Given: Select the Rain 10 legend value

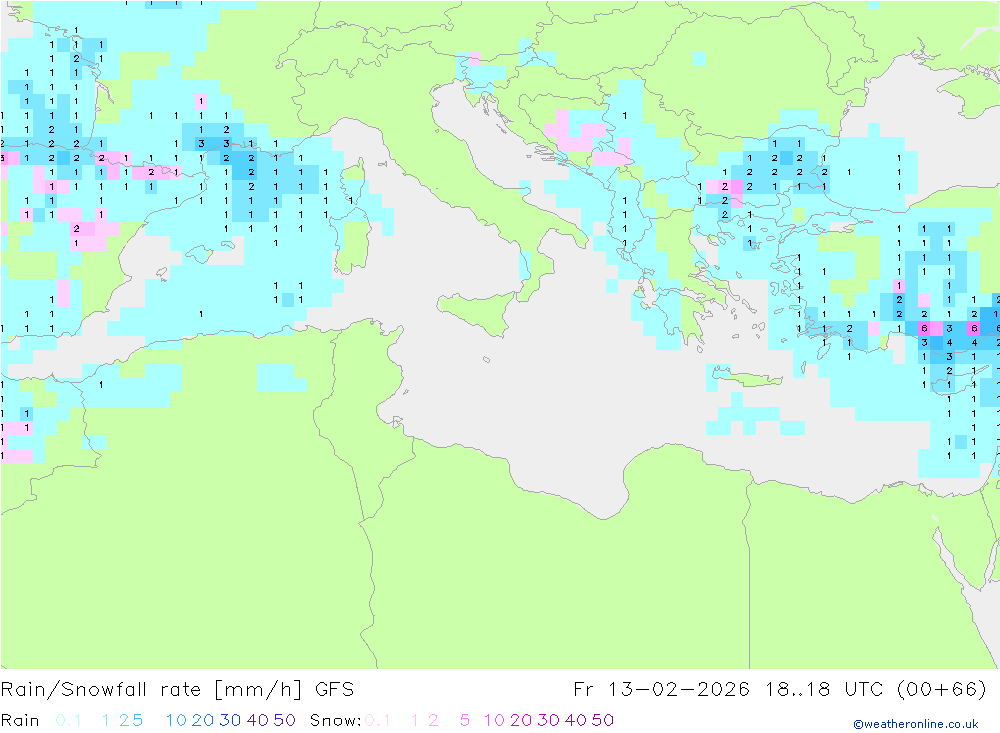Looking at the screenshot, I should pyautogui.click(x=176, y=720).
